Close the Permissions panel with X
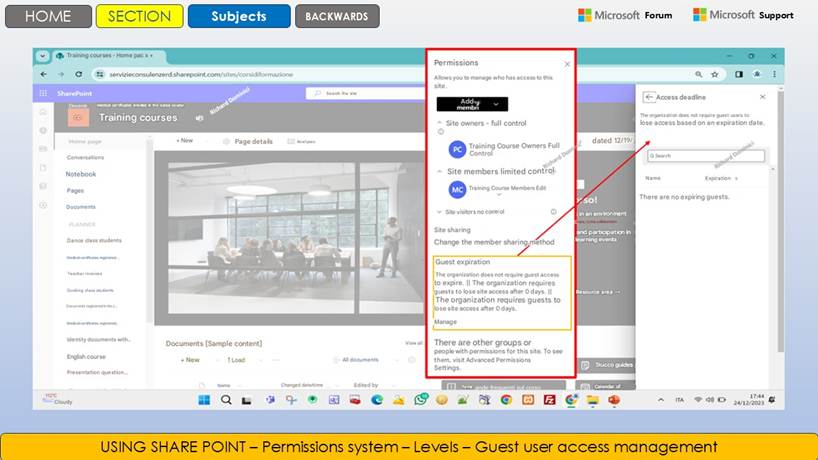The image size is (818, 460). 567,63
